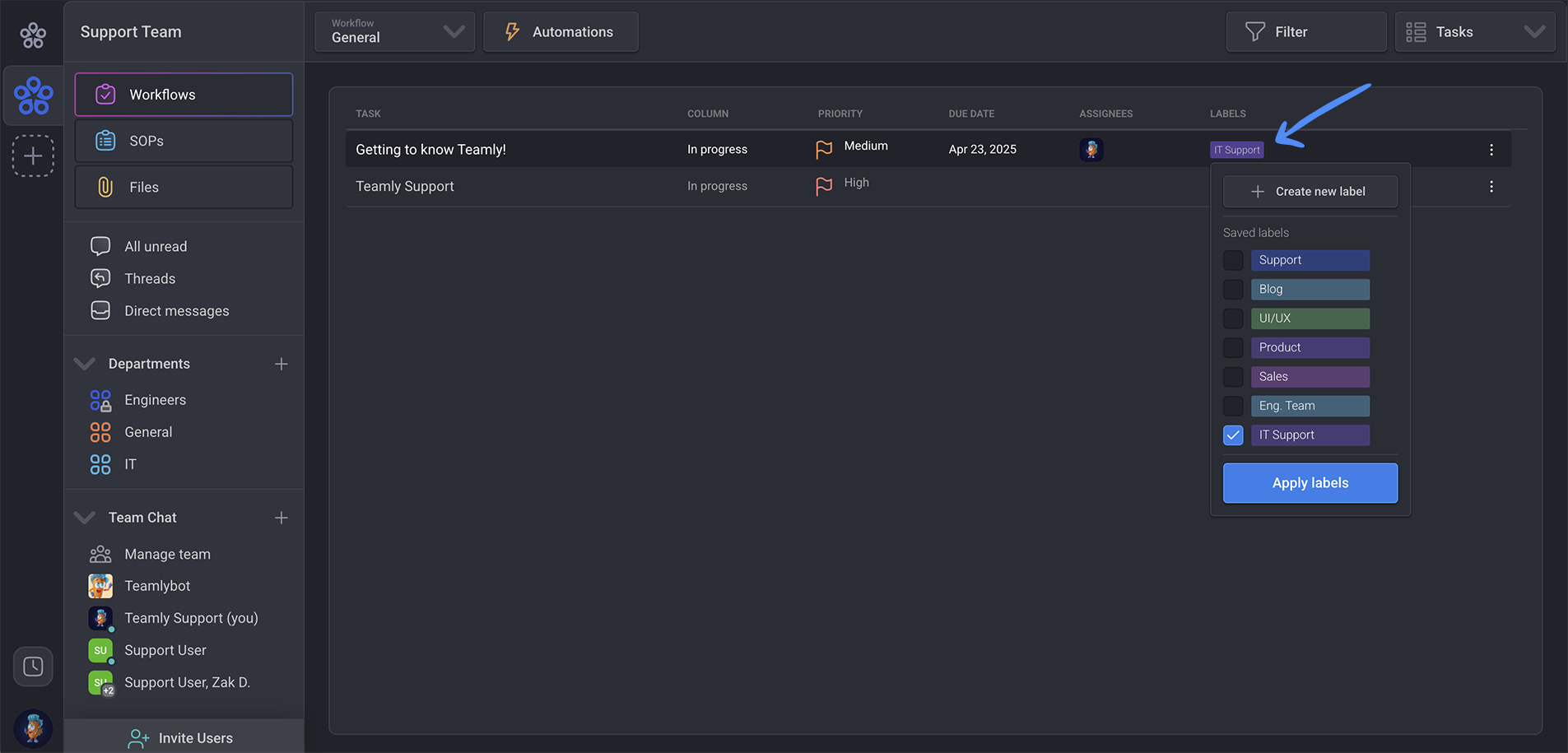Check the Blog label checkbox
Viewport: 1568px width, 753px height.
1233,290
